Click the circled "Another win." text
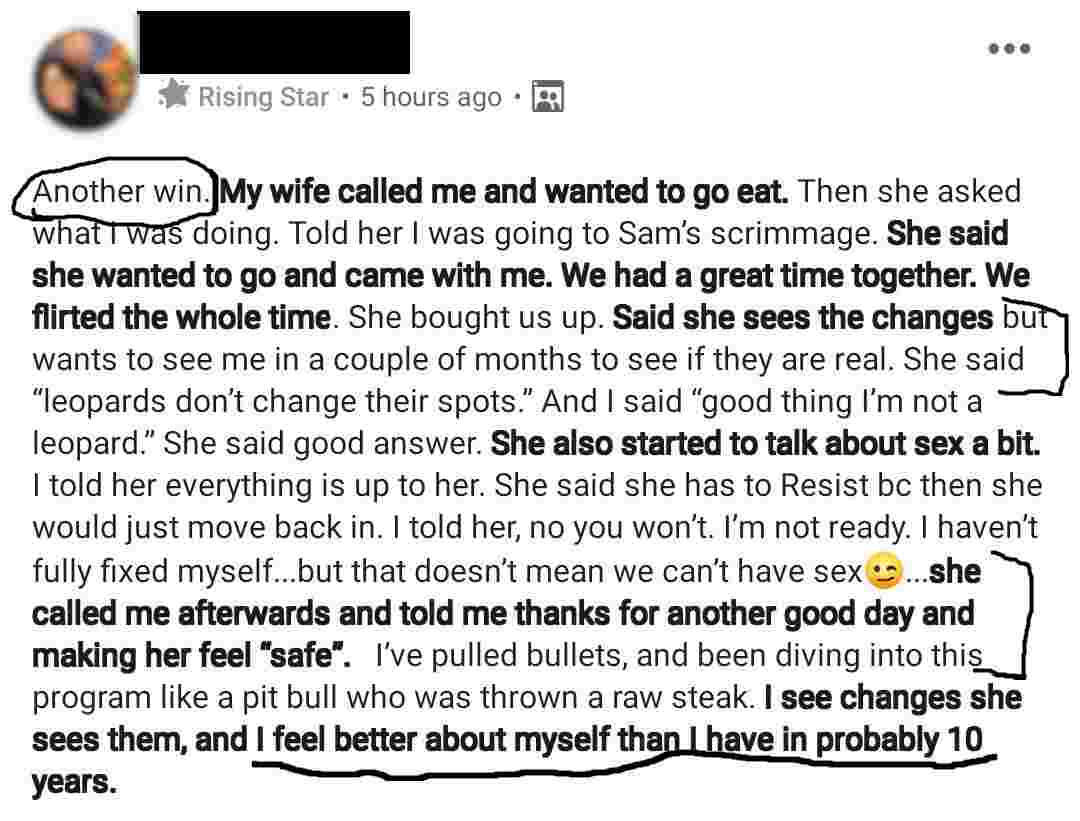Image resolution: width=1080 pixels, height=821 pixels. click(x=119, y=191)
